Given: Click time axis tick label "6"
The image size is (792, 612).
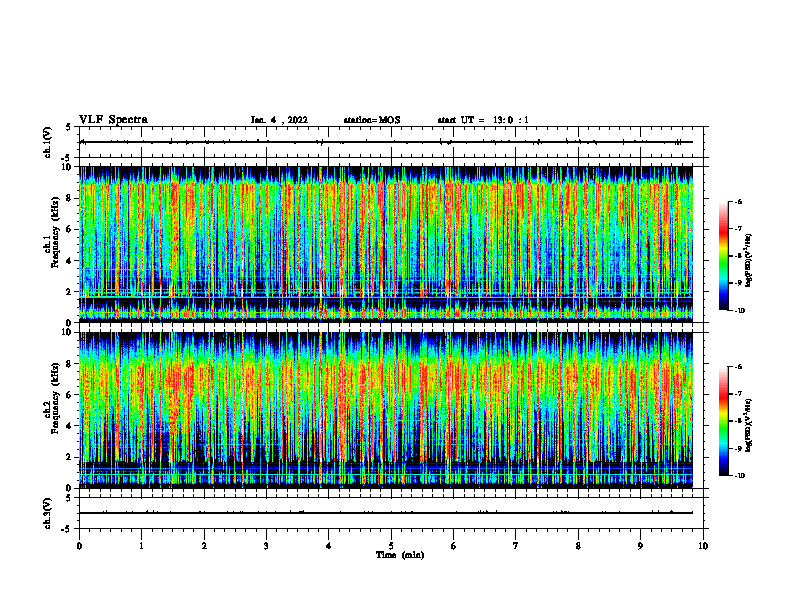Looking at the screenshot, I should click(x=454, y=546).
